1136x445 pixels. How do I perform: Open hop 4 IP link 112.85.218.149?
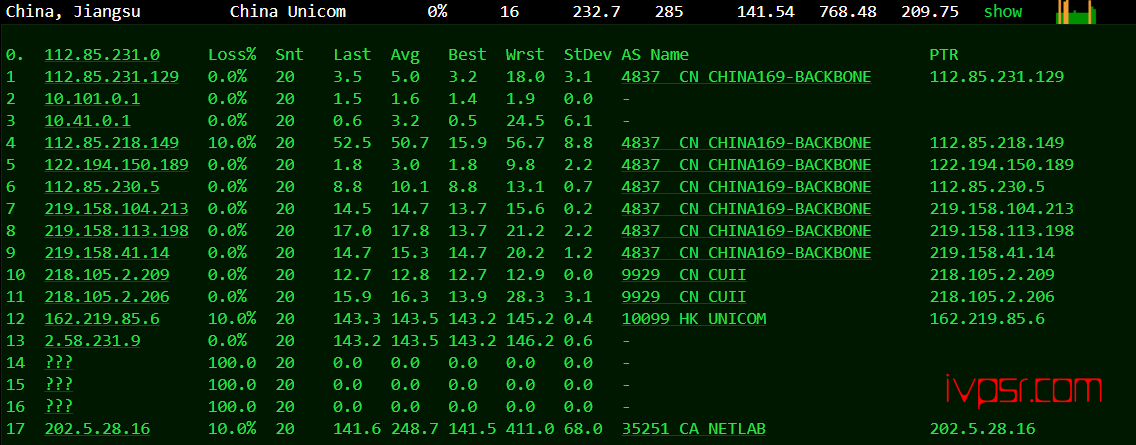pos(112,143)
